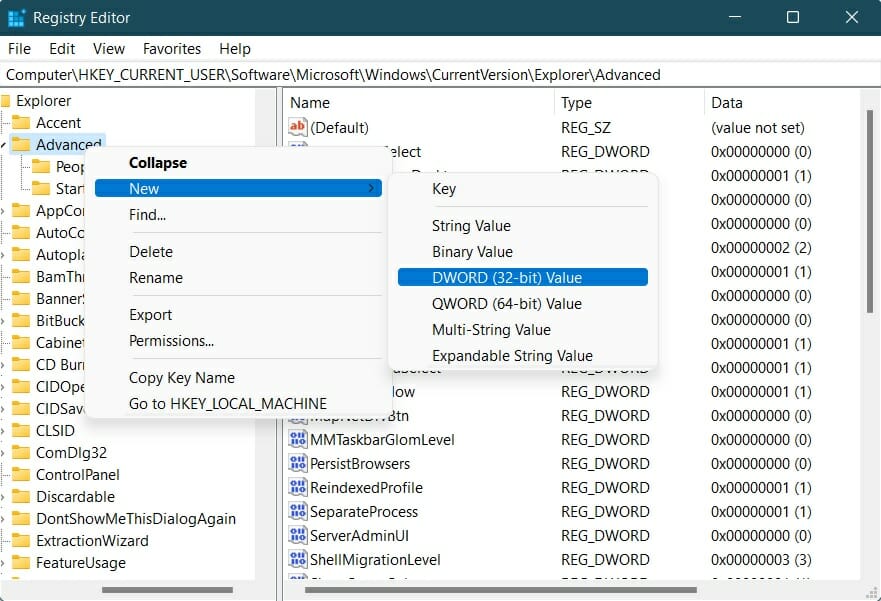
Task: Click the values pane vertical scrollbar thumb
Action: pyautogui.click(x=870, y=211)
